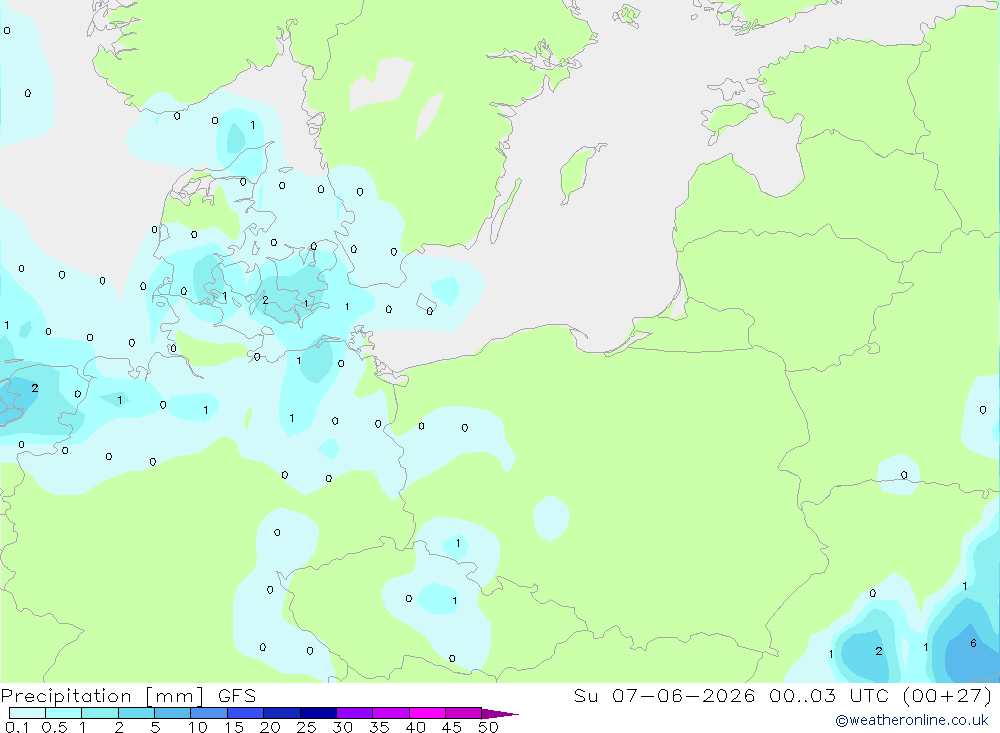Click the legend scale label "45"

coord(452,727)
